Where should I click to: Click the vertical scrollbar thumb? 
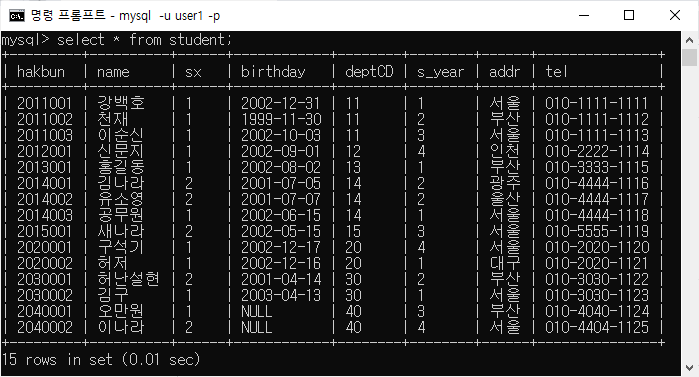click(x=690, y=57)
